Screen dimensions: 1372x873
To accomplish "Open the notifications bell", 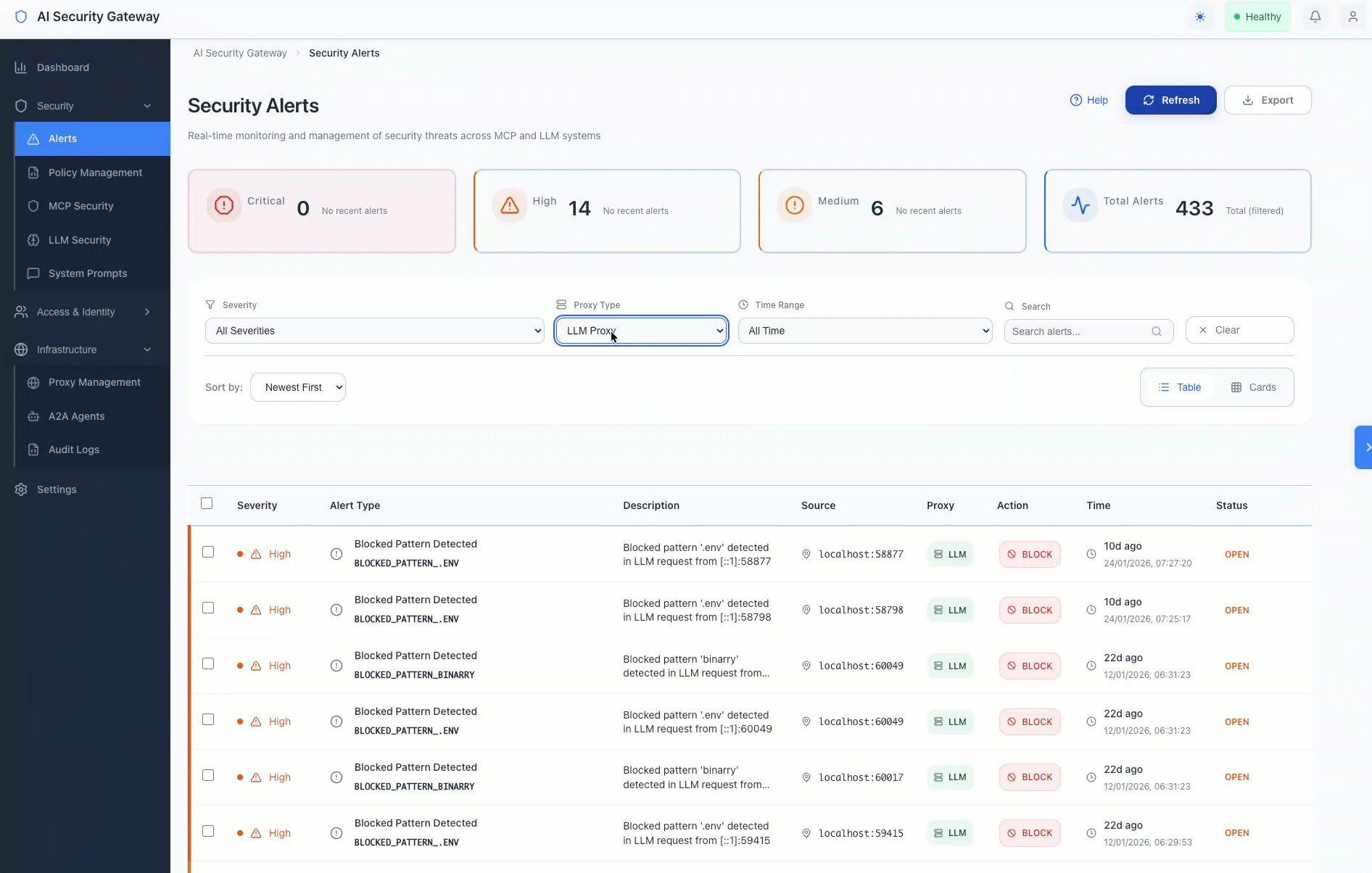I will (x=1315, y=17).
